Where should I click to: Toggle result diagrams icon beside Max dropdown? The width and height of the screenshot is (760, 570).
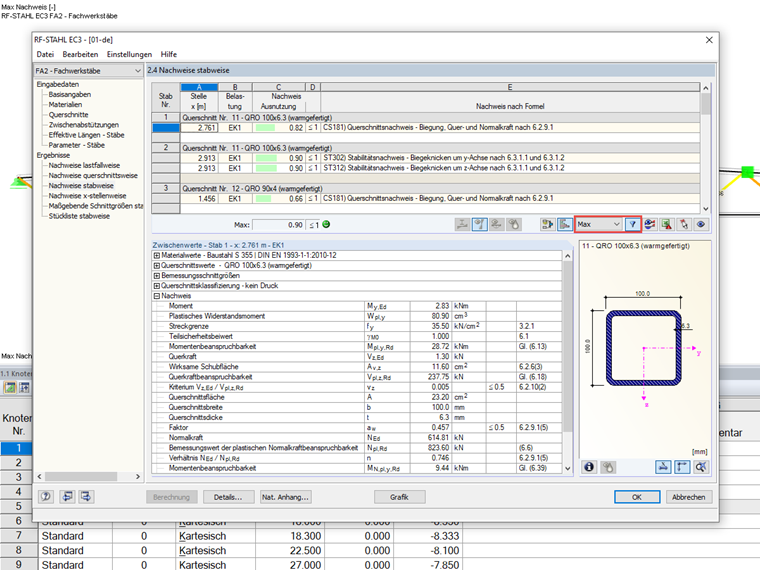tap(565, 224)
